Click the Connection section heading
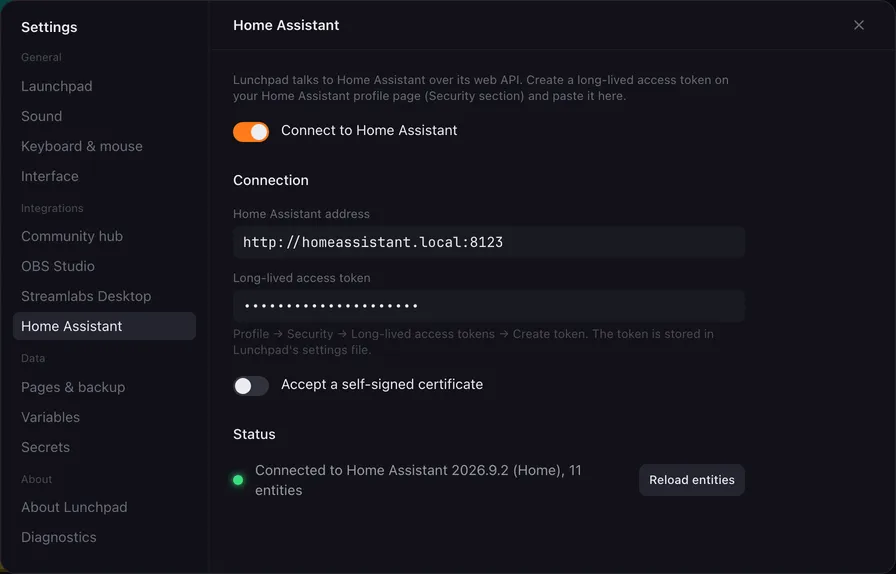 coord(271,180)
